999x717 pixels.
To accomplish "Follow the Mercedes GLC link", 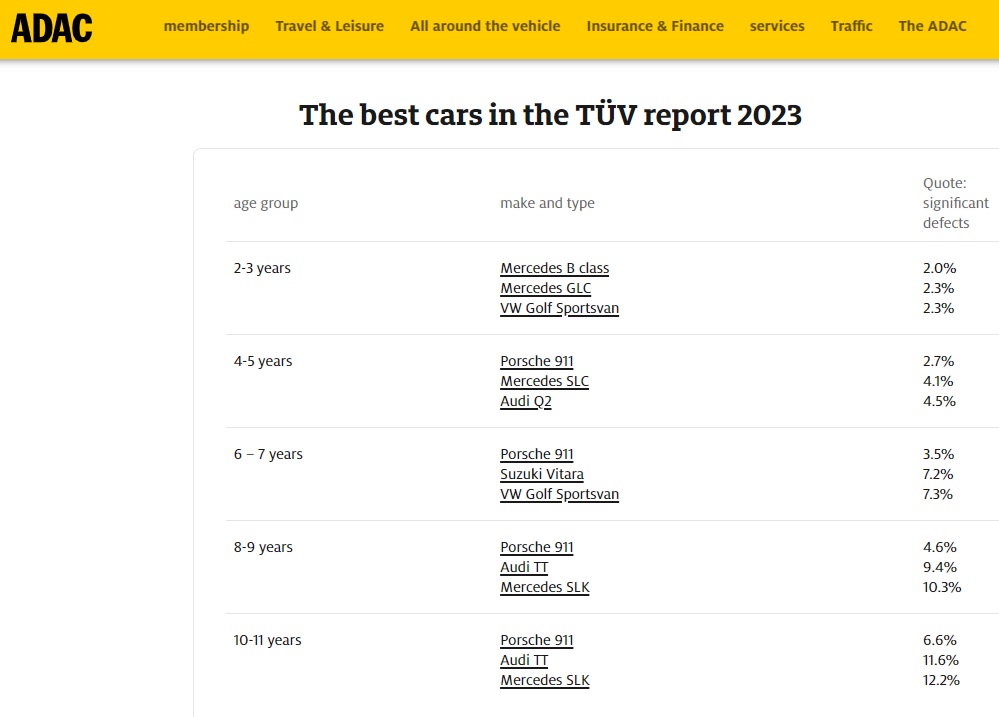I will (545, 288).
